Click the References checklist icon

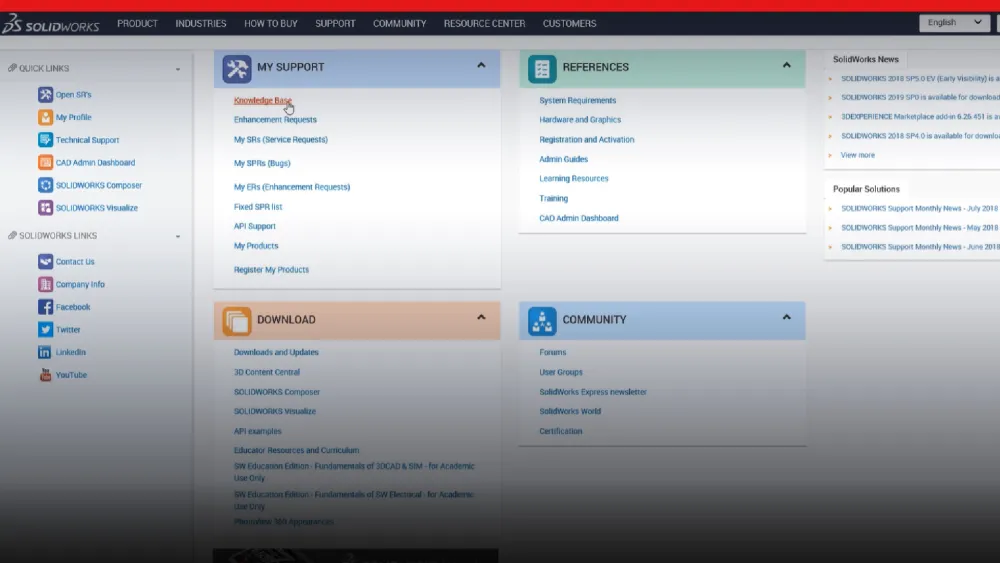[x=542, y=69]
